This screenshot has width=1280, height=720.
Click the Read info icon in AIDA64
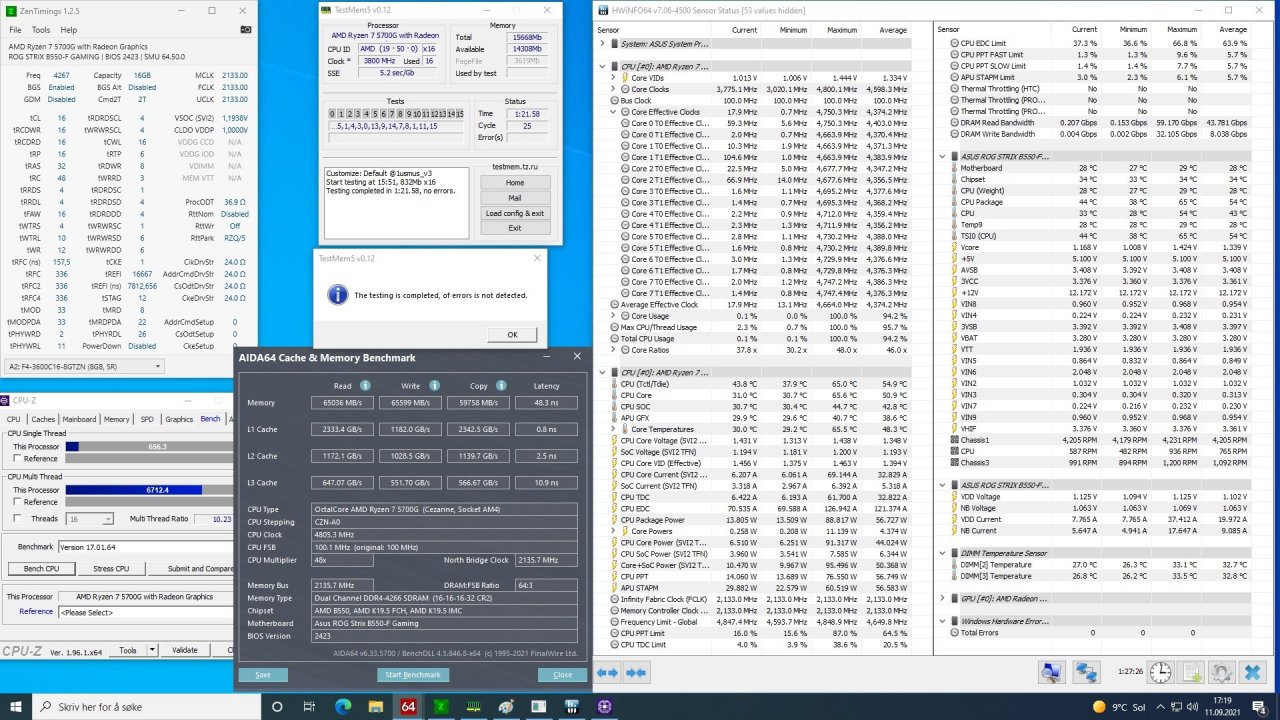point(365,386)
